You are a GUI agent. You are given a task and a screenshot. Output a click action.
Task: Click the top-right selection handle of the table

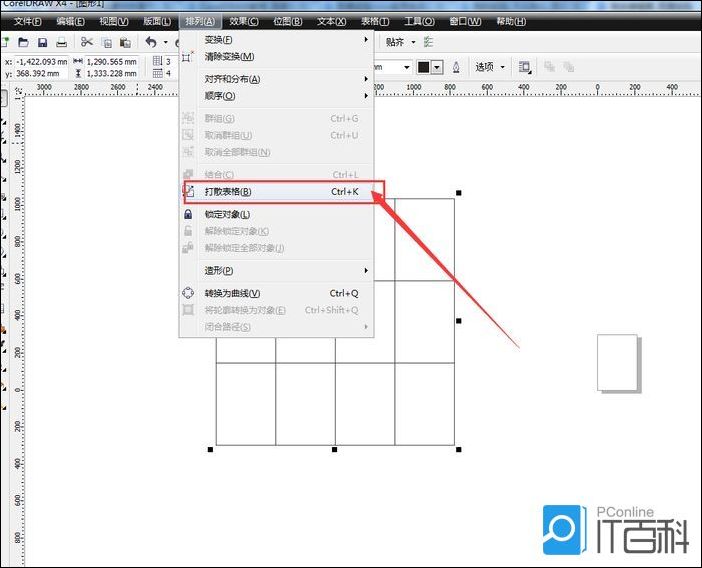[x=458, y=193]
